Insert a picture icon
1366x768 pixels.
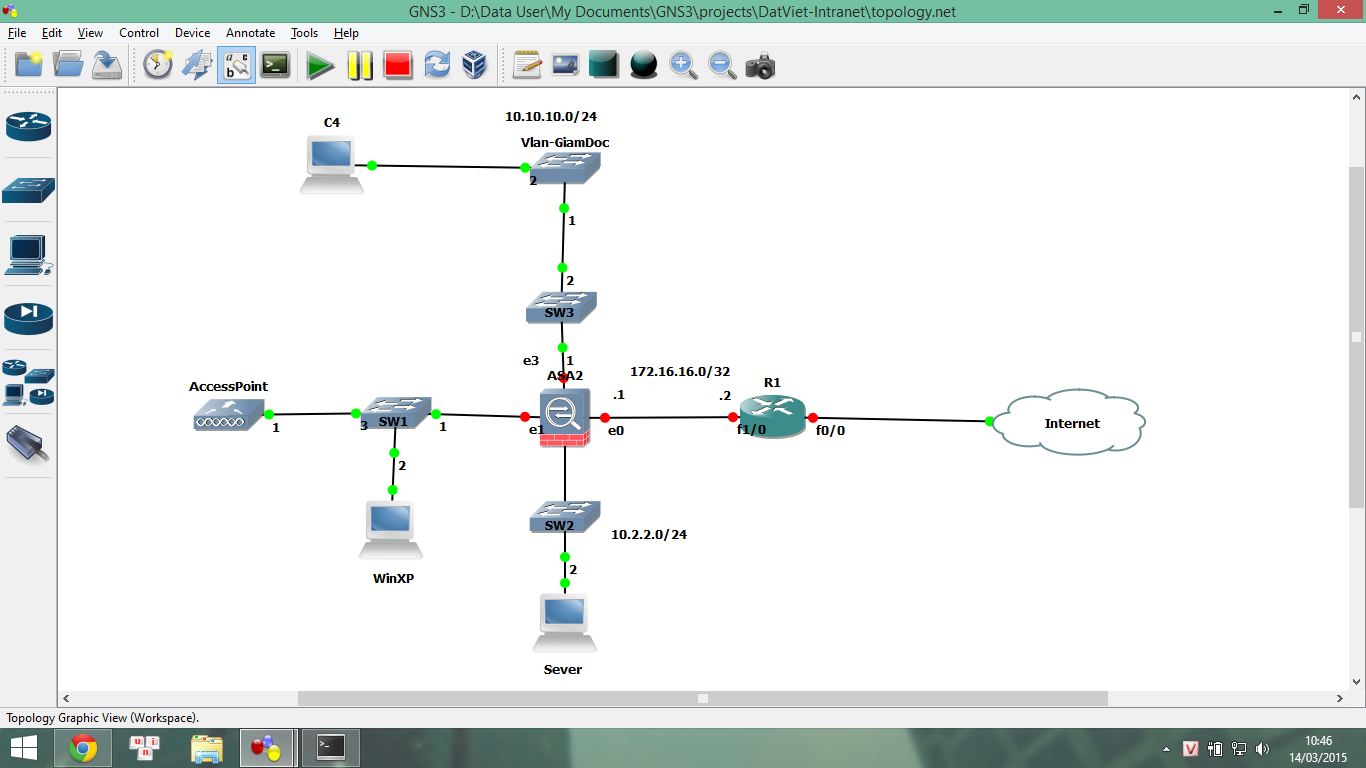click(565, 66)
